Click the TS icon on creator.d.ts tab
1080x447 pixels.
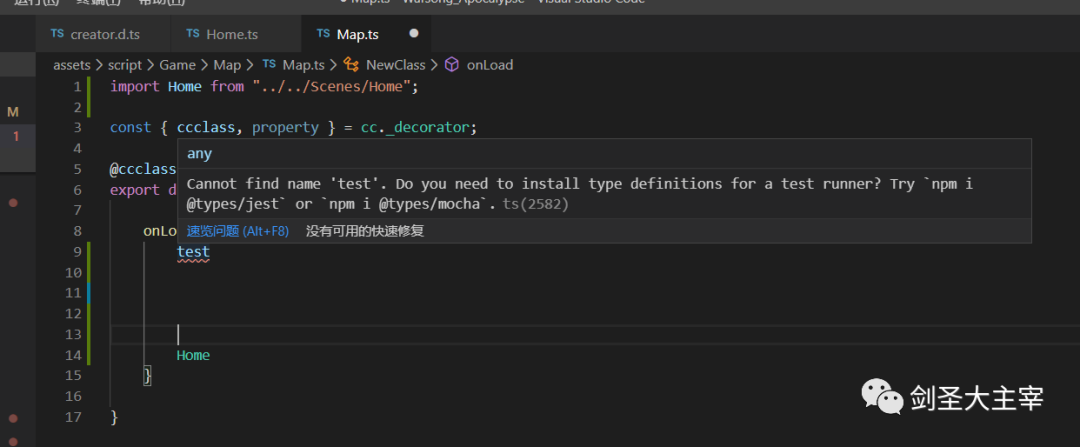point(57,34)
